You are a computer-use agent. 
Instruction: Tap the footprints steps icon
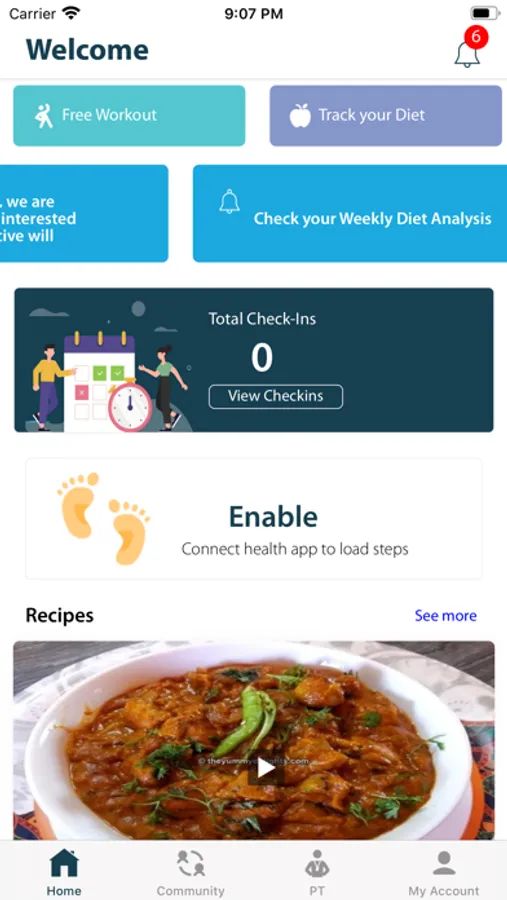coord(103,518)
